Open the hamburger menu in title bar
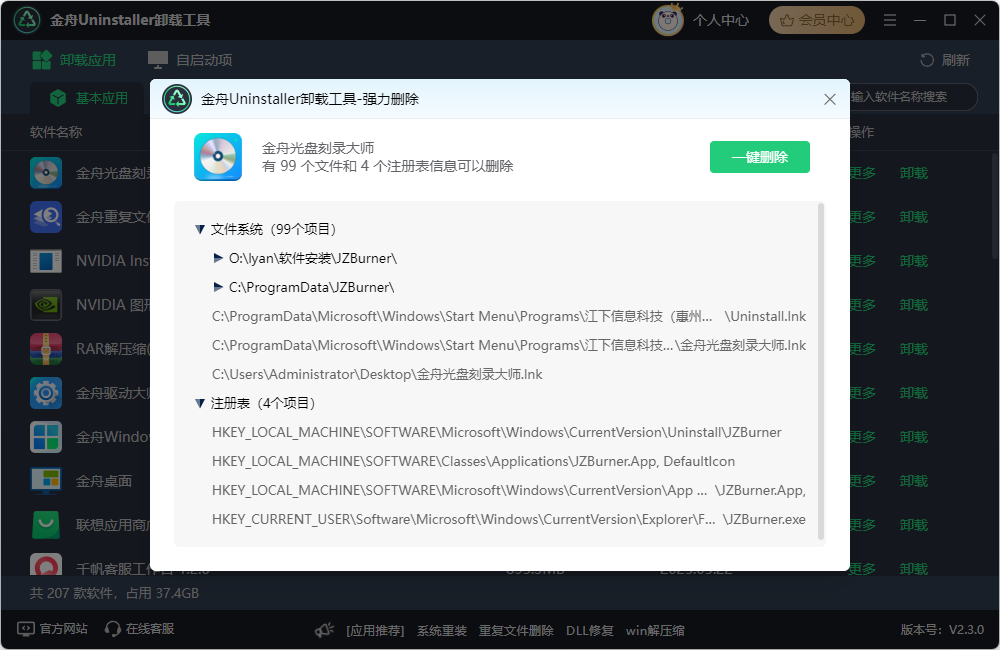Screen dimensions: 1000x650 890,20
